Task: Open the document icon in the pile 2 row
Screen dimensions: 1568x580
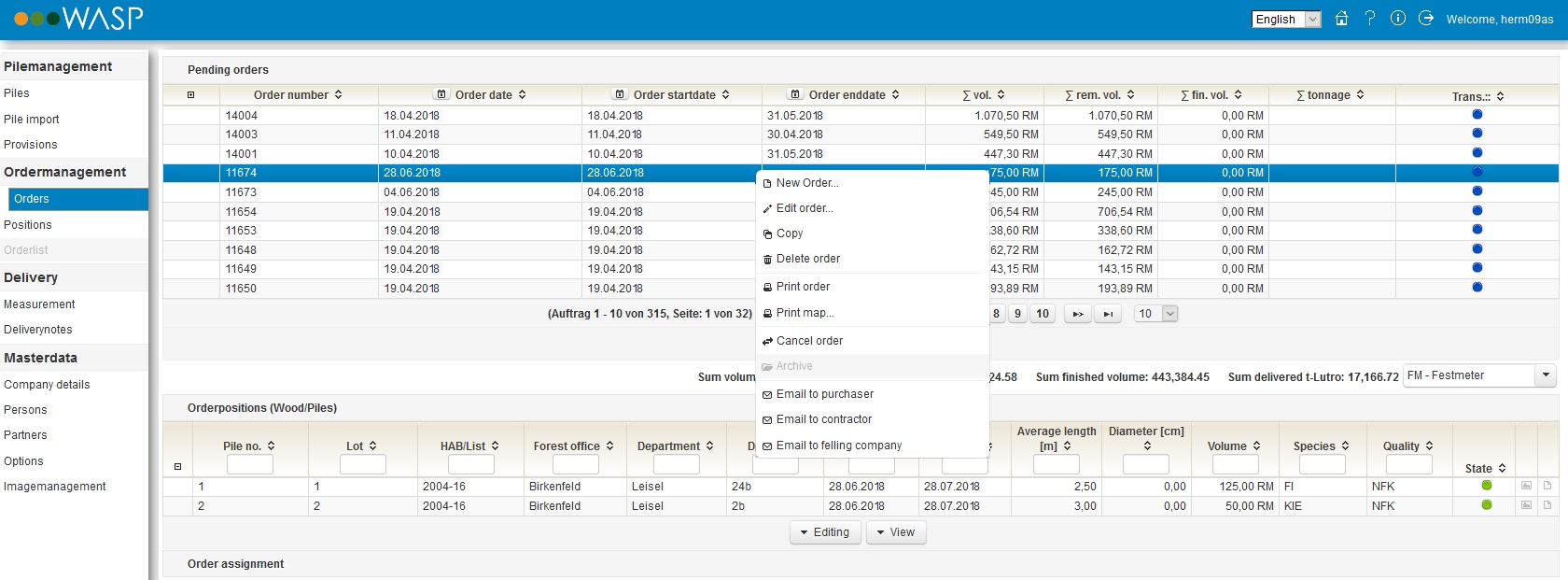Action: point(1547,505)
